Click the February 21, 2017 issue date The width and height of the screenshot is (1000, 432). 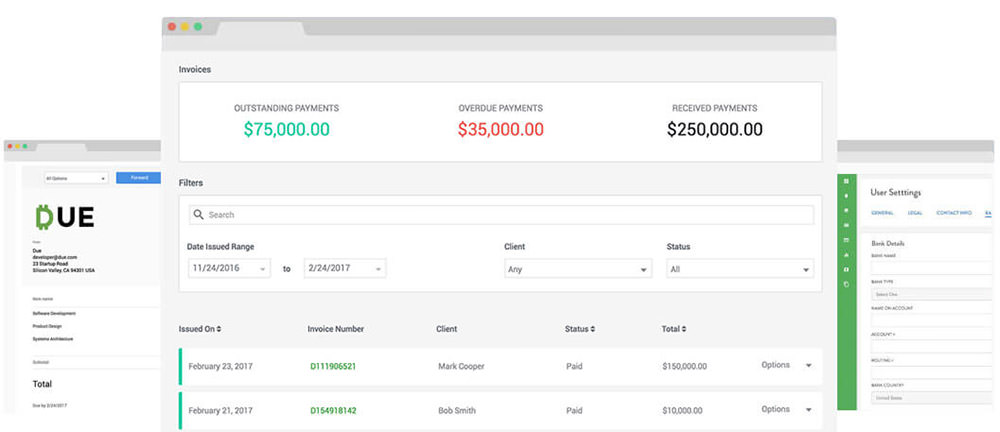221,410
